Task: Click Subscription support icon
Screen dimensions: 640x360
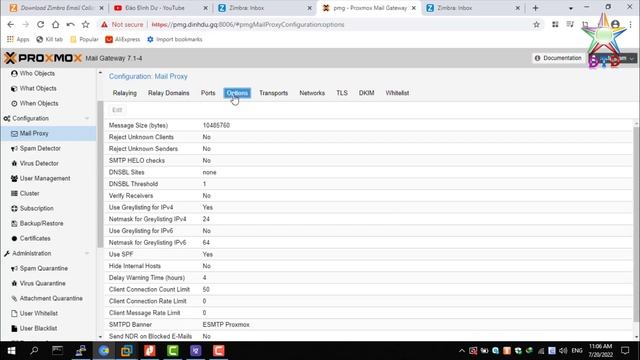Action: click(x=14, y=209)
